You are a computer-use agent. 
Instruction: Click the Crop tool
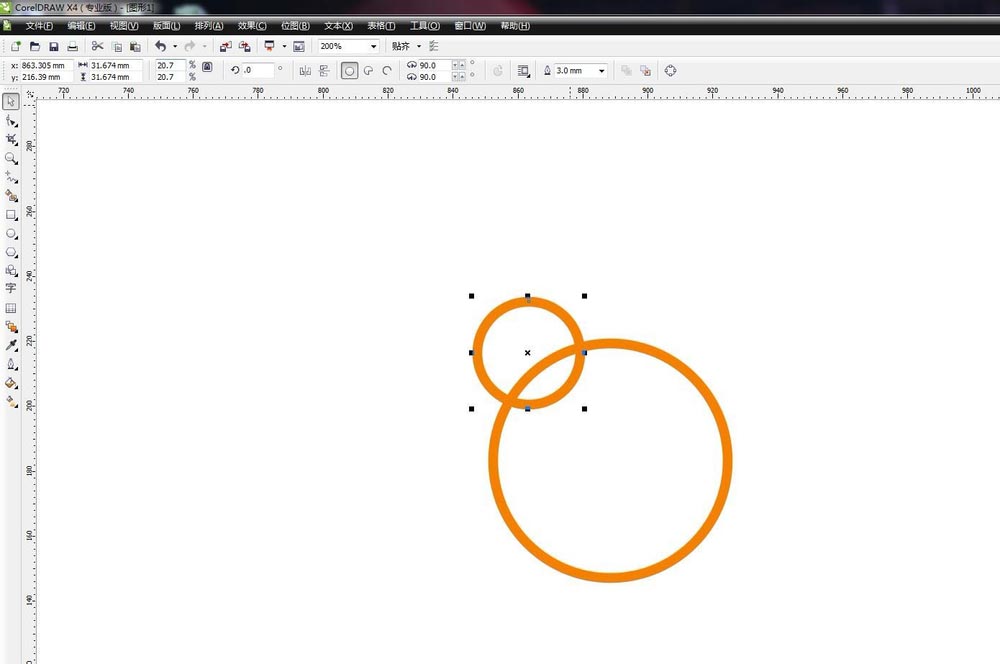(11, 139)
